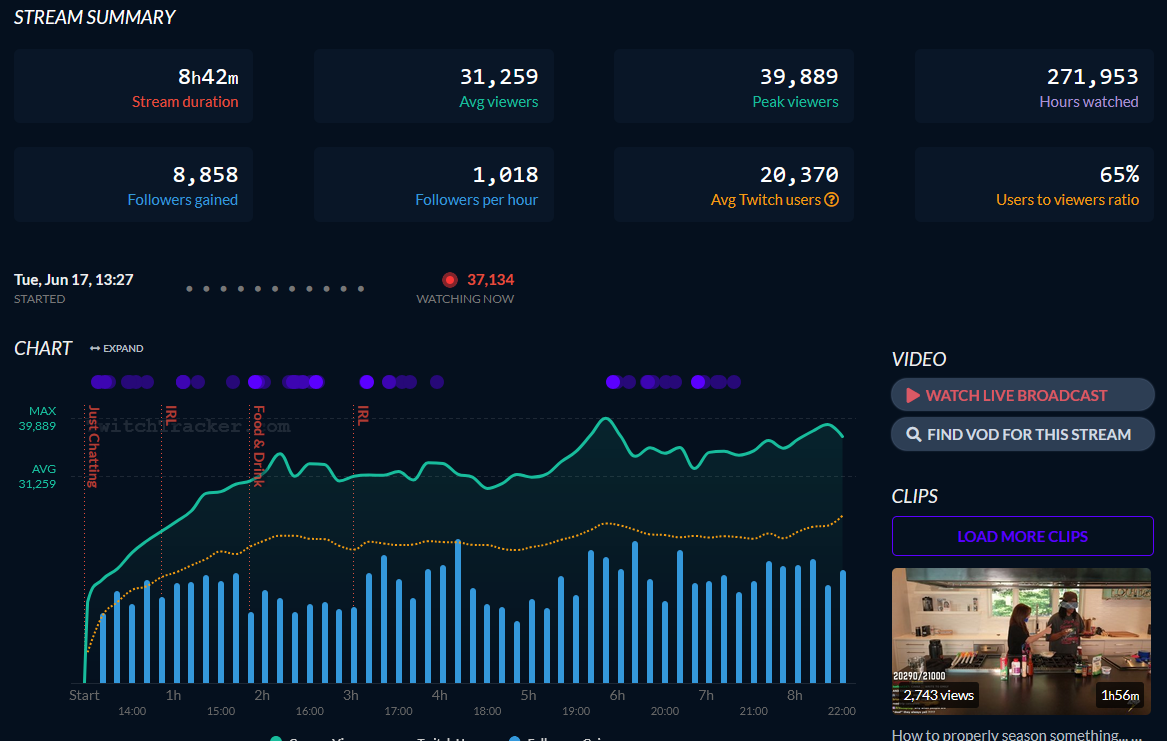Click the 37,134 watching now count
1167x741 pixels.
(490, 280)
